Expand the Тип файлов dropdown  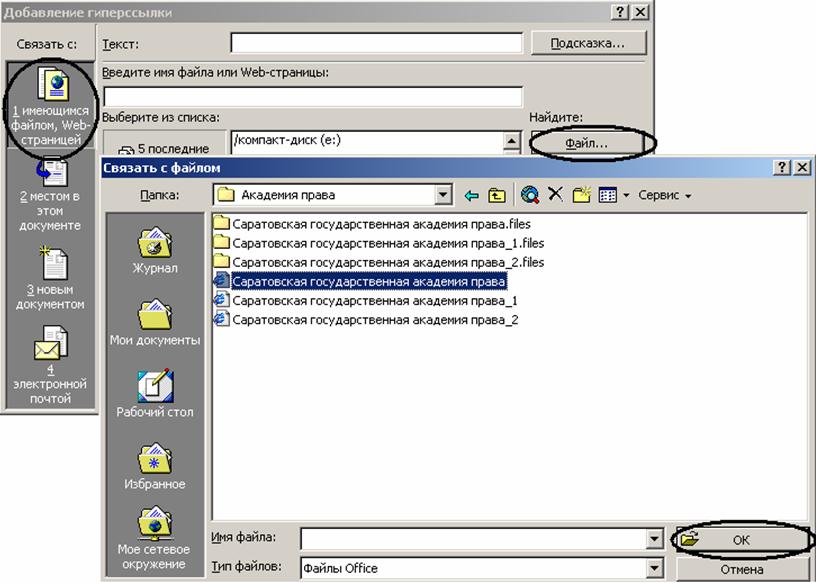[x=655, y=568]
